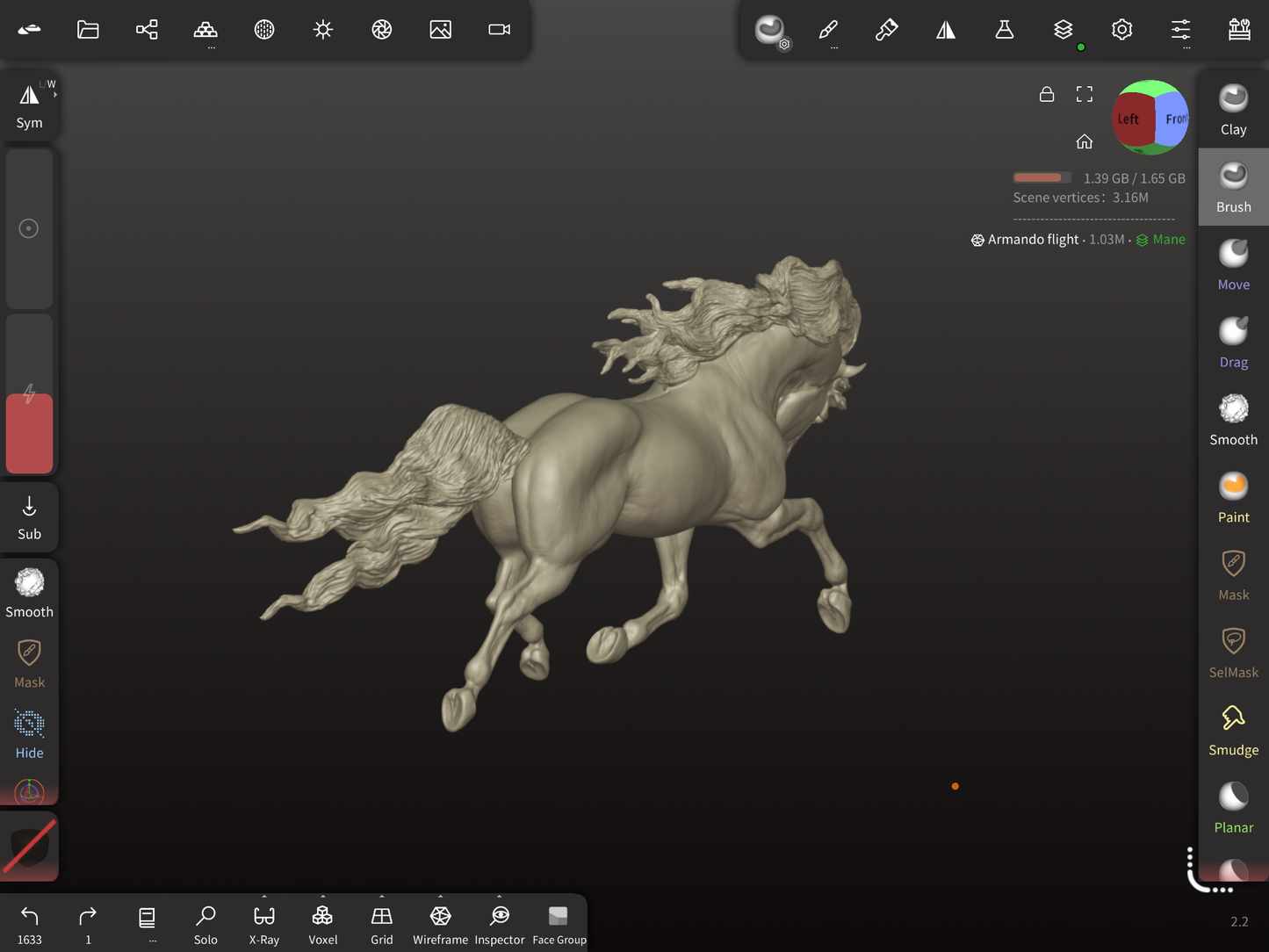Image resolution: width=1269 pixels, height=952 pixels.
Task: Expand the Symmetry options arrow
Action: coord(54,94)
